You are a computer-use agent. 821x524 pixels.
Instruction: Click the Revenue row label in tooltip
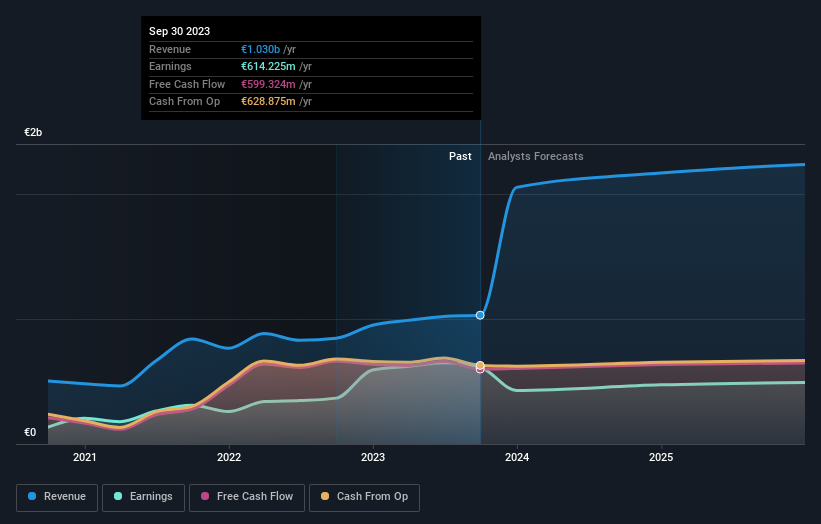[x=170, y=49]
